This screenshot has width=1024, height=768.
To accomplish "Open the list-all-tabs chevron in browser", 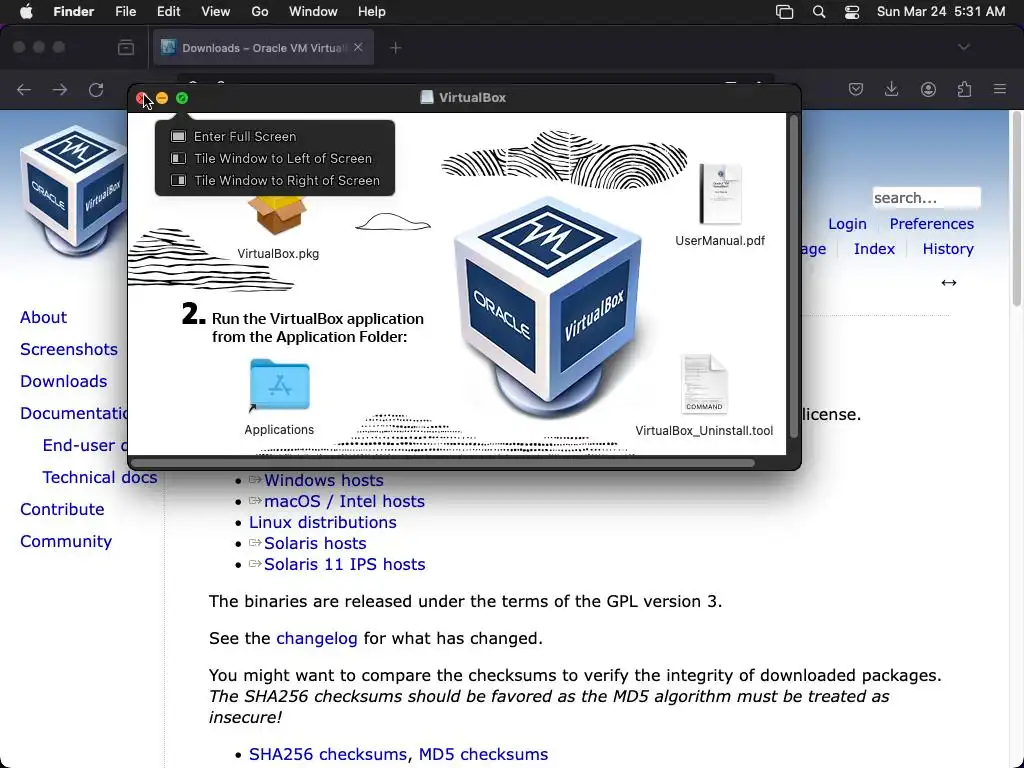I will [963, 47].
